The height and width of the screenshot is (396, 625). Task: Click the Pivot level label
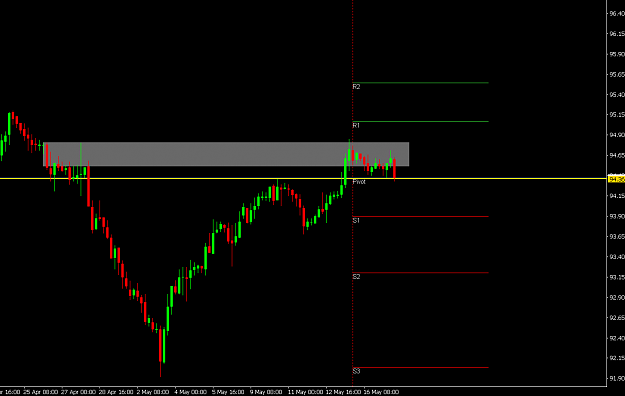pyautogui.click(x=359, y=182)
